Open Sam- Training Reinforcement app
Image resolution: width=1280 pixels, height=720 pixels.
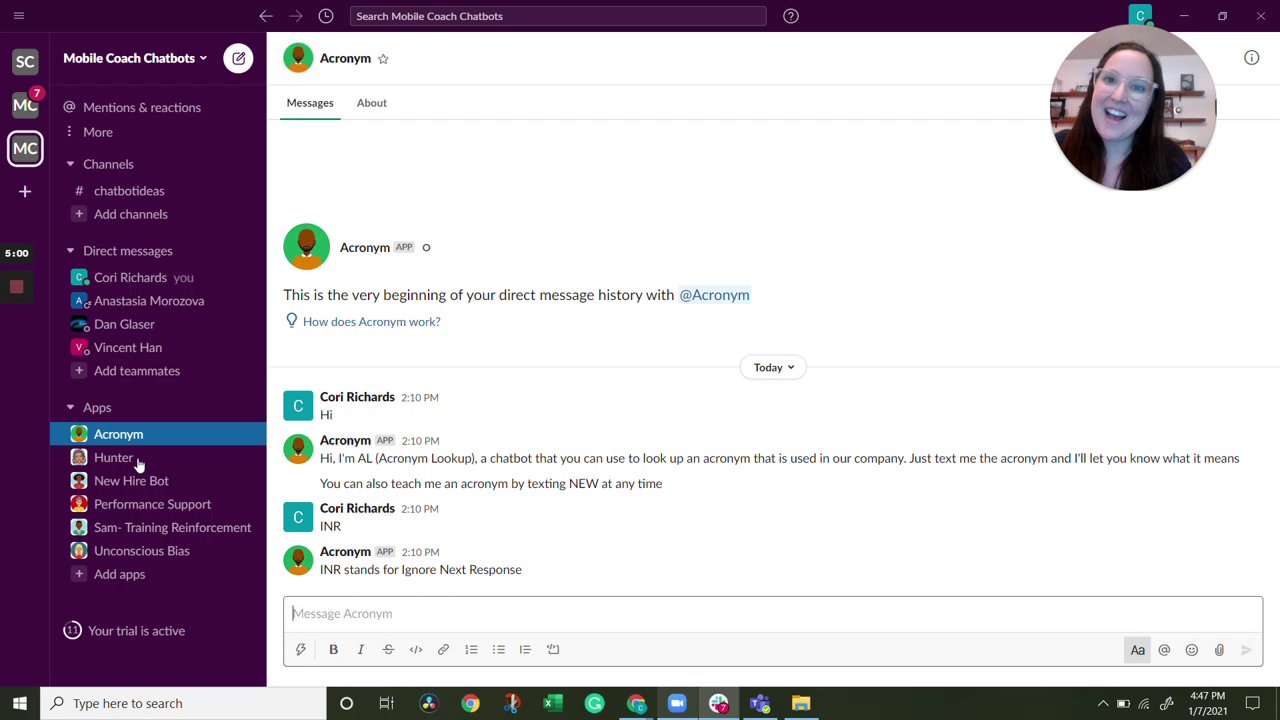pyautogui.click(x=172, y=528)
